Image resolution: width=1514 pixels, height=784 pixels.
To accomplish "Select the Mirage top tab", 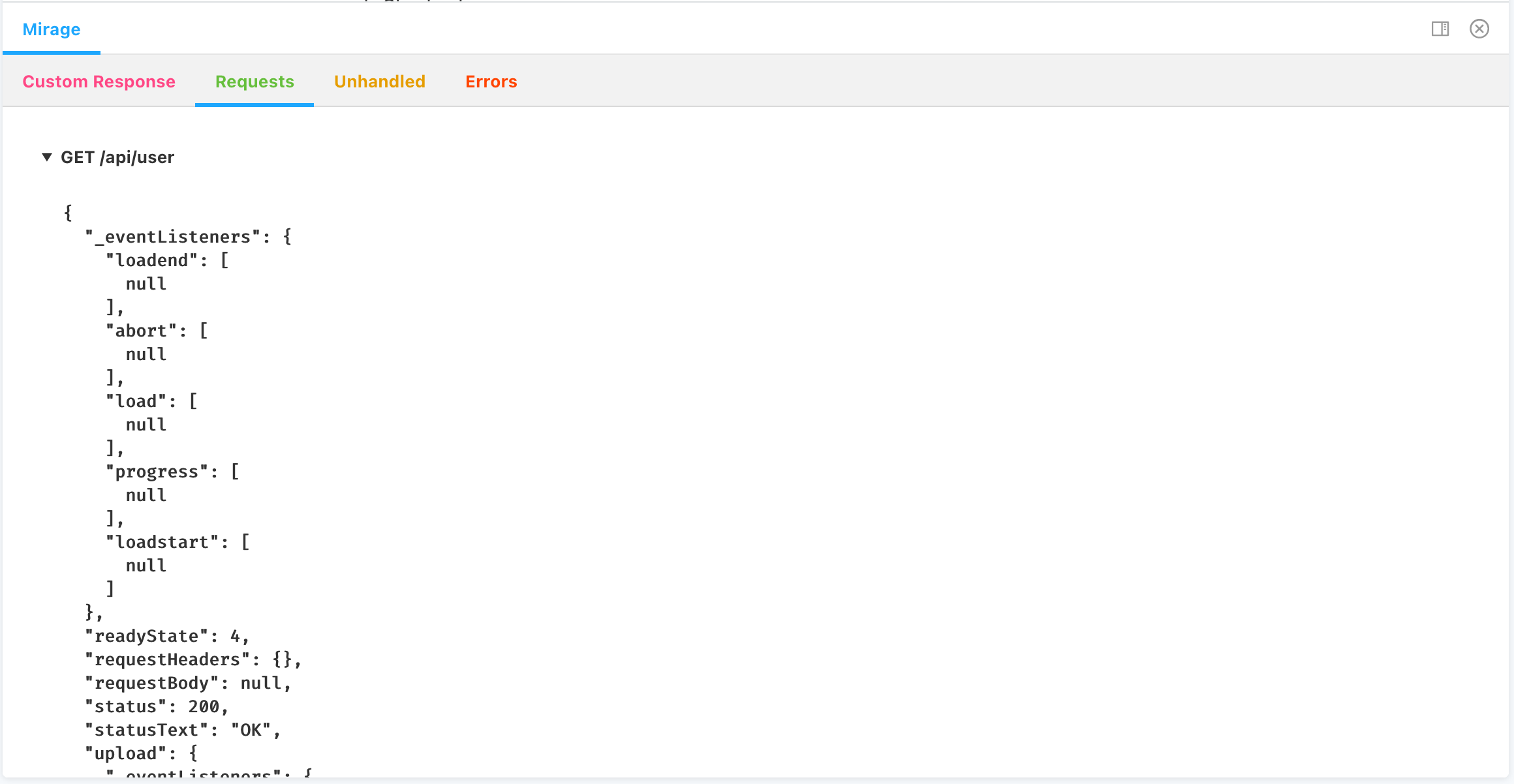I will click(52, 29).
